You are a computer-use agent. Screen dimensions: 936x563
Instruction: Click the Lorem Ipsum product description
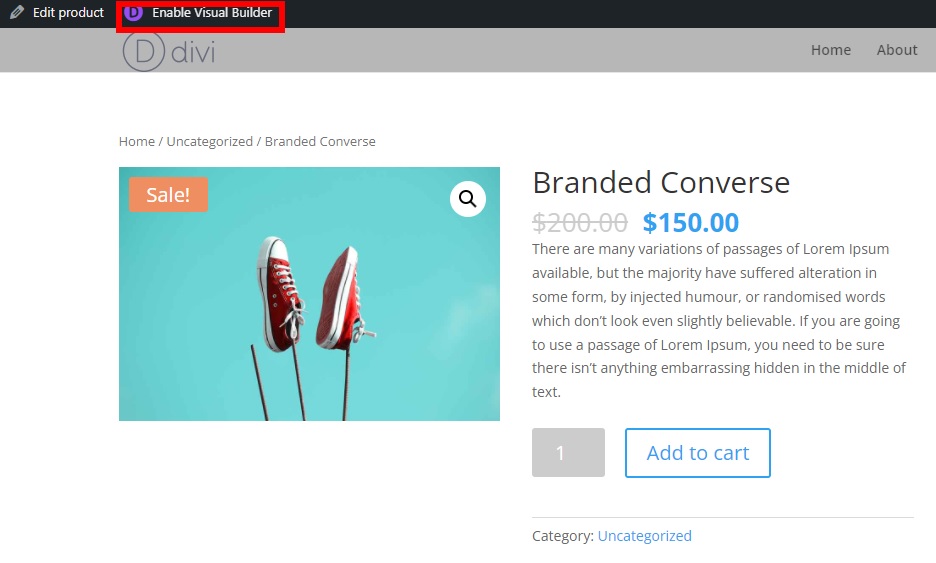click(719, 321)
